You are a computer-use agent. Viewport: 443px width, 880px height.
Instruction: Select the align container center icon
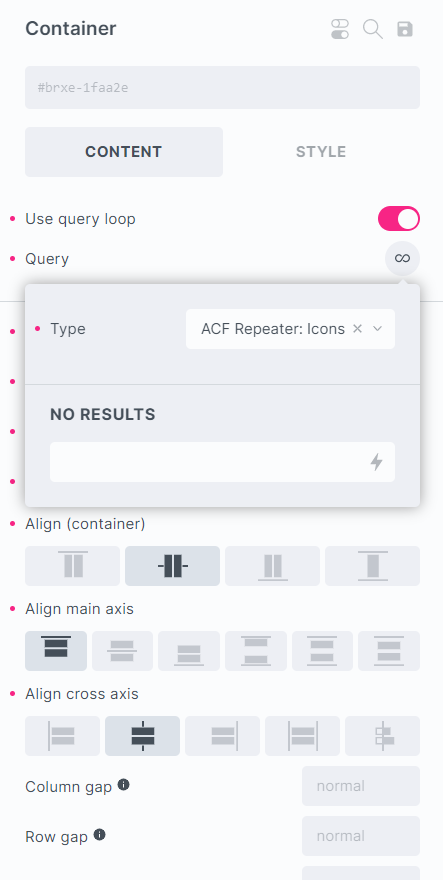pyautogui.click(x=172, y=566)
